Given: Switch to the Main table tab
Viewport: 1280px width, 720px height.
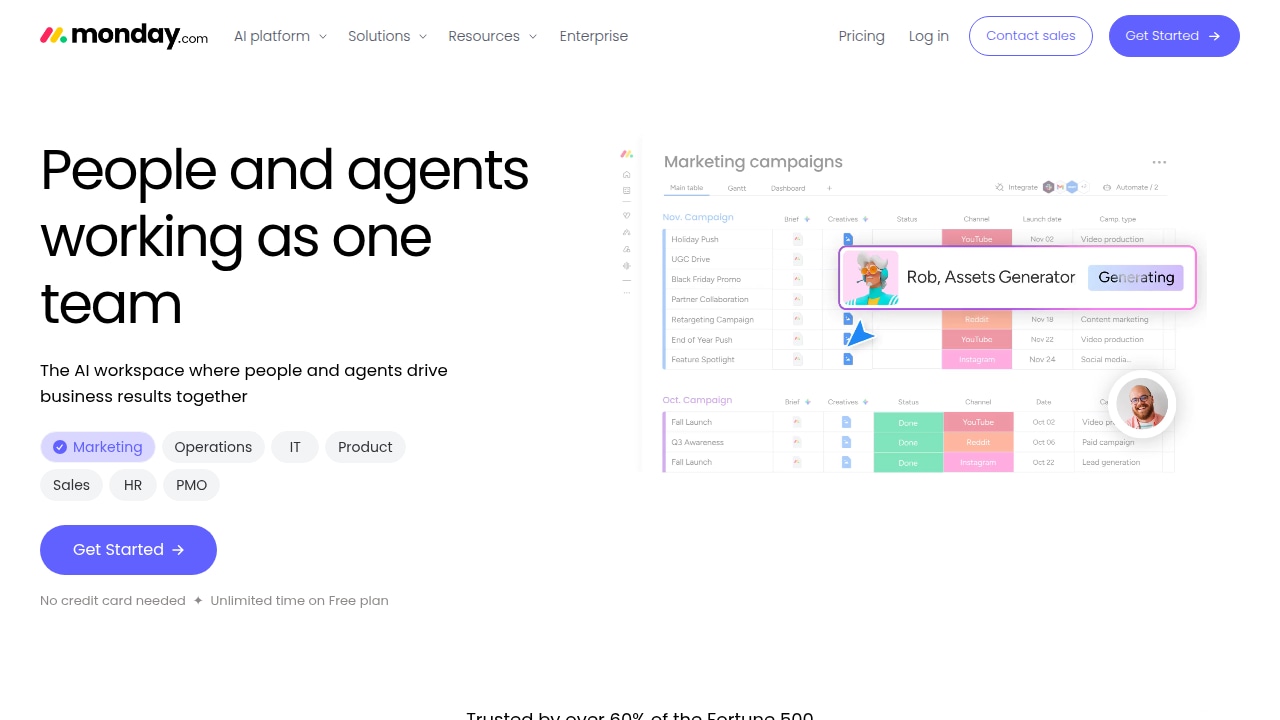Looking at the screenshot, I should pyautogui.click(x=687, y=188).
